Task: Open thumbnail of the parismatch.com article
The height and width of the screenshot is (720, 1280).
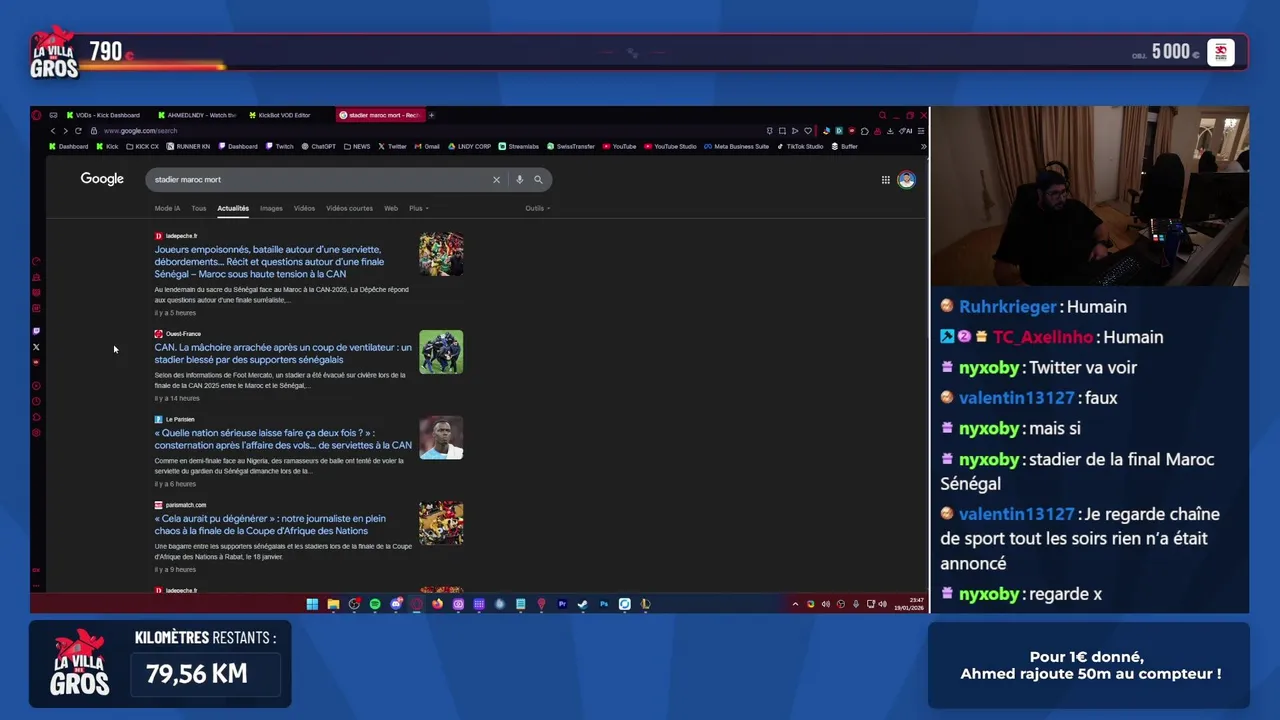Action: [x=441, y=523]
